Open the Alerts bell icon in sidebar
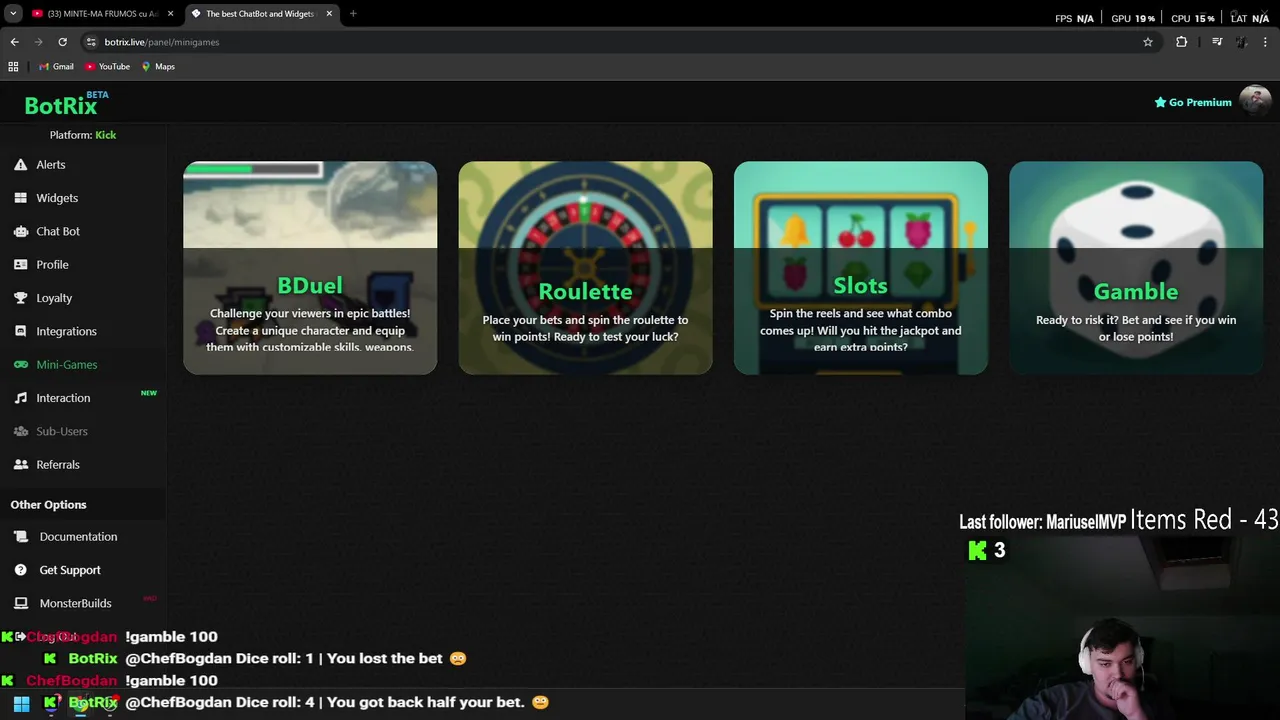Image resolution: width=1280 pixels, height=720 pixels. coord(20,165)
